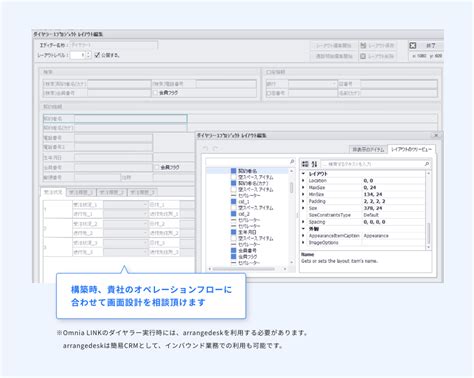Click the SizeConstraintsType value "Default"
The width and height of the screenshot is (474, 378).
pos(371,215)
